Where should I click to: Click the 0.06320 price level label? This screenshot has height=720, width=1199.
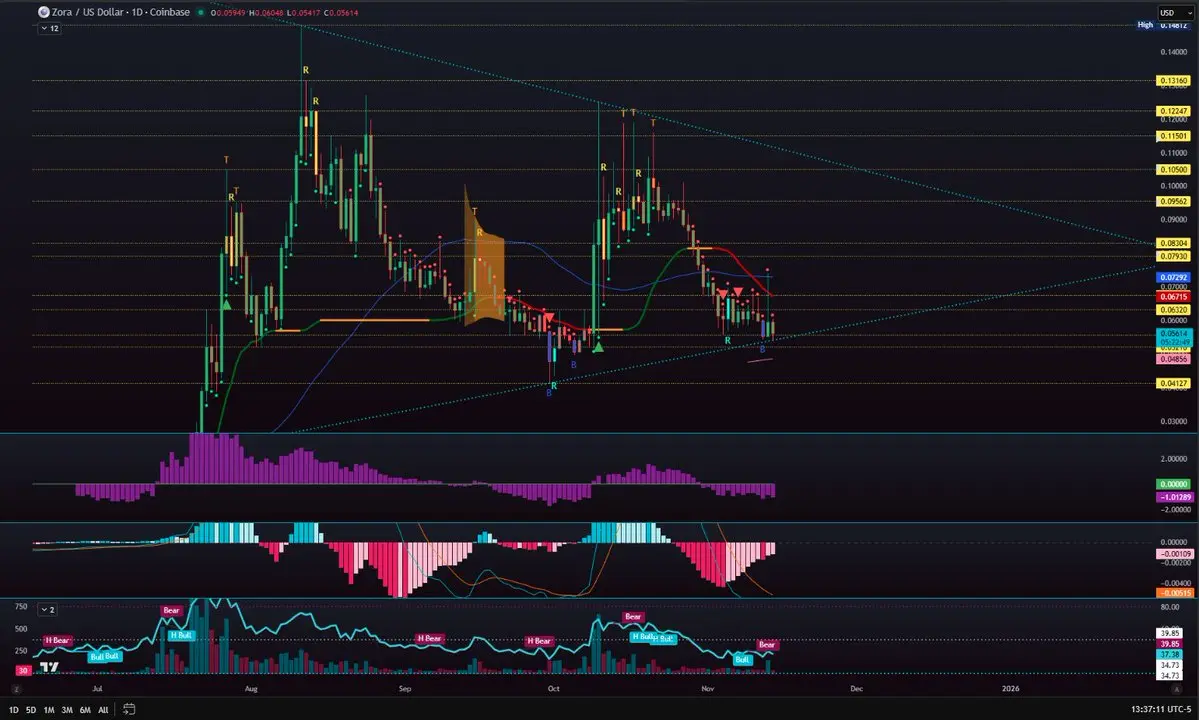pos(1173,310)
